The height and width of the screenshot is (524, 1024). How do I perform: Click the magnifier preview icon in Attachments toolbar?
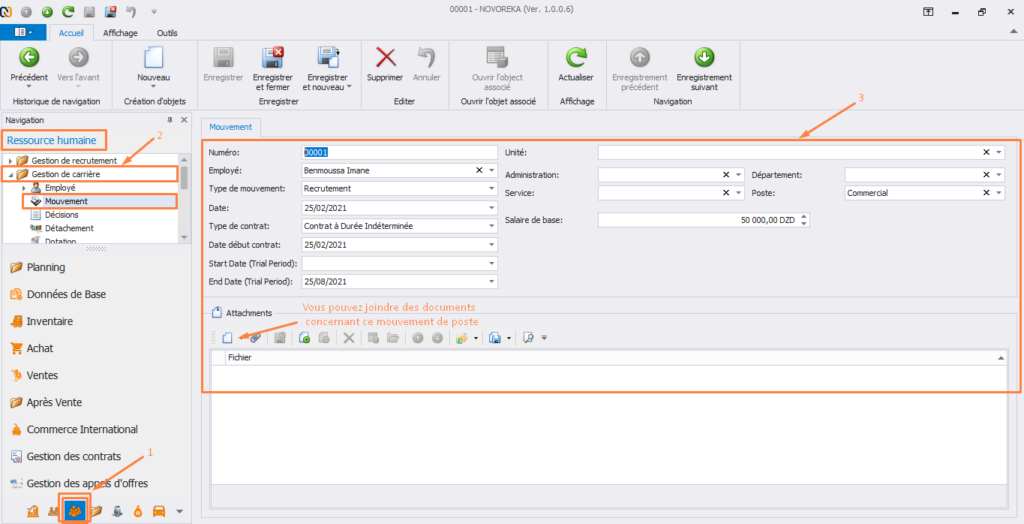coord(528,338)
